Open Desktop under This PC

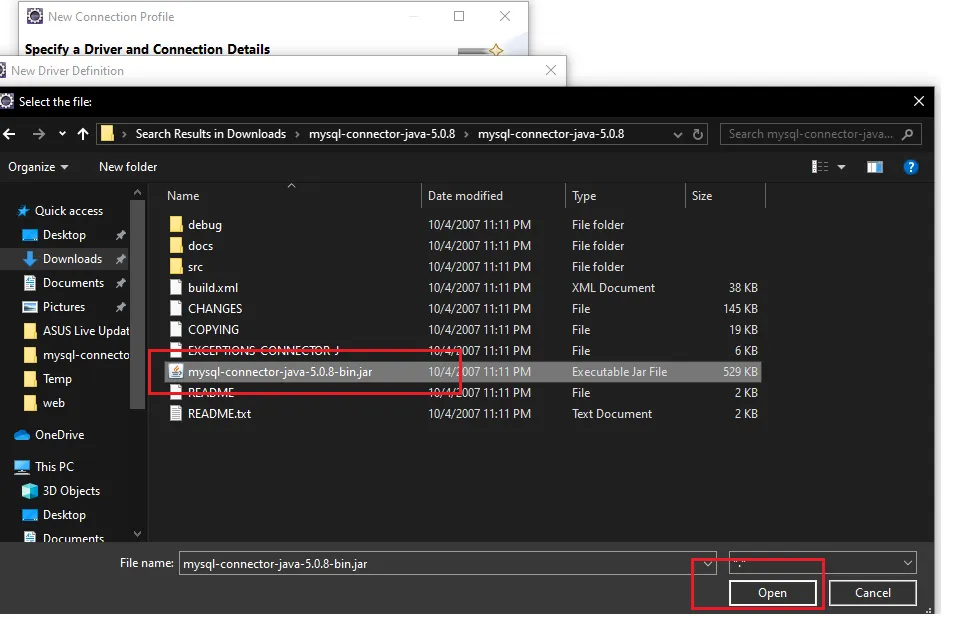coord(64,515)
